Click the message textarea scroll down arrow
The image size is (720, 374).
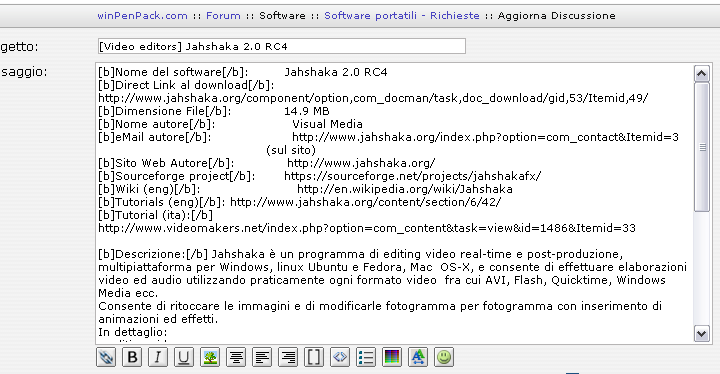701,334
